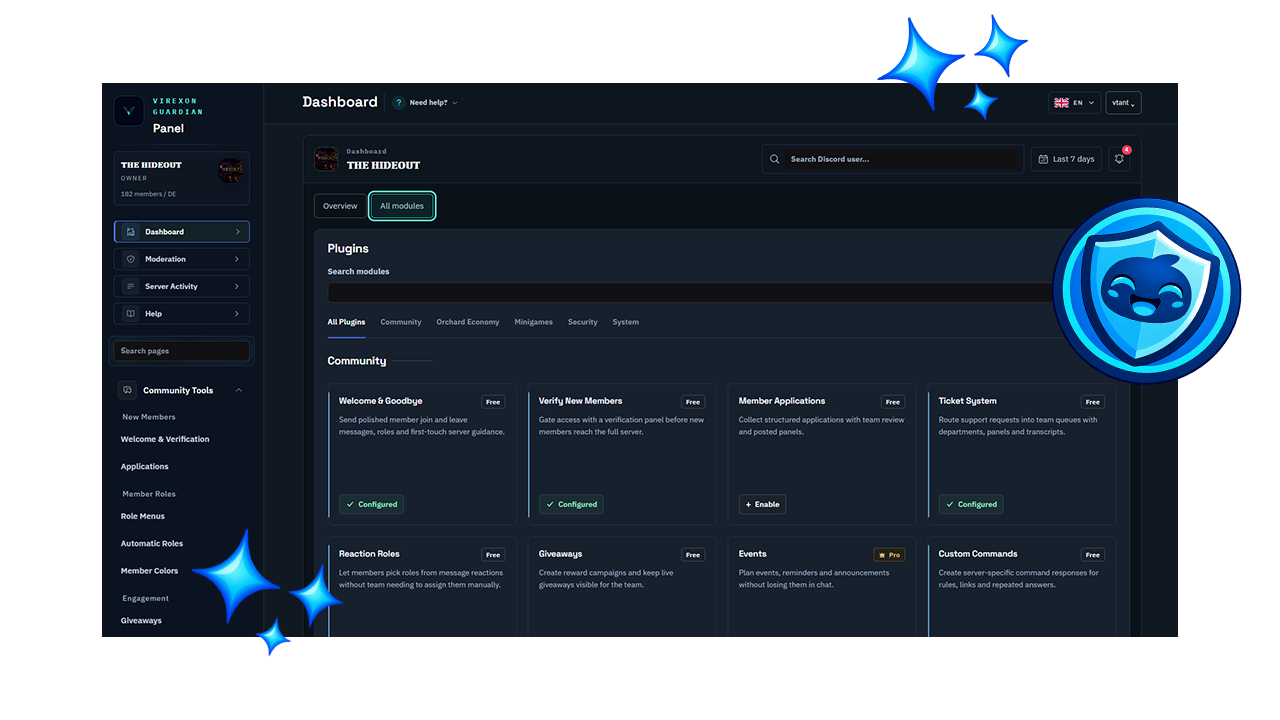
Task: Click the Help book icon in sidebar
Action: (130, 313)
